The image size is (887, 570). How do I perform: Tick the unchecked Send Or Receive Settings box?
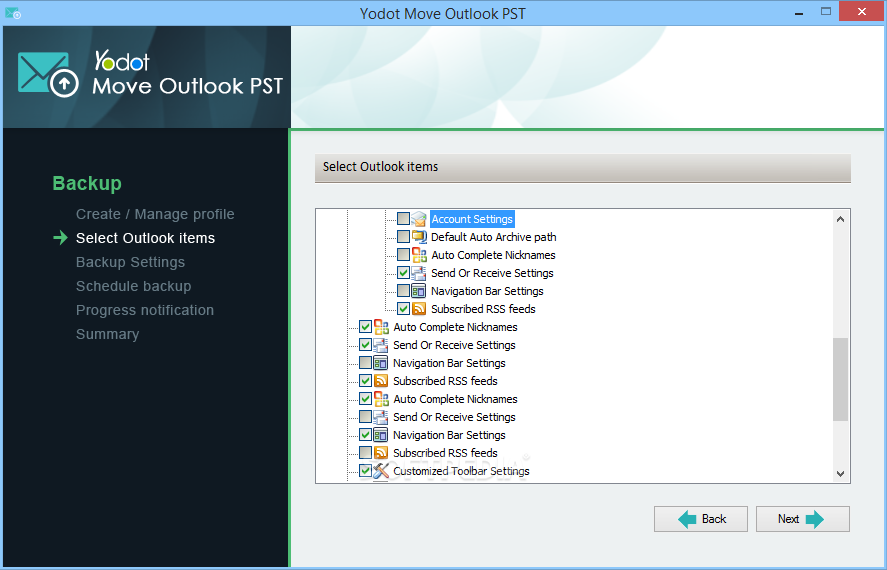(x=365, y=417)
